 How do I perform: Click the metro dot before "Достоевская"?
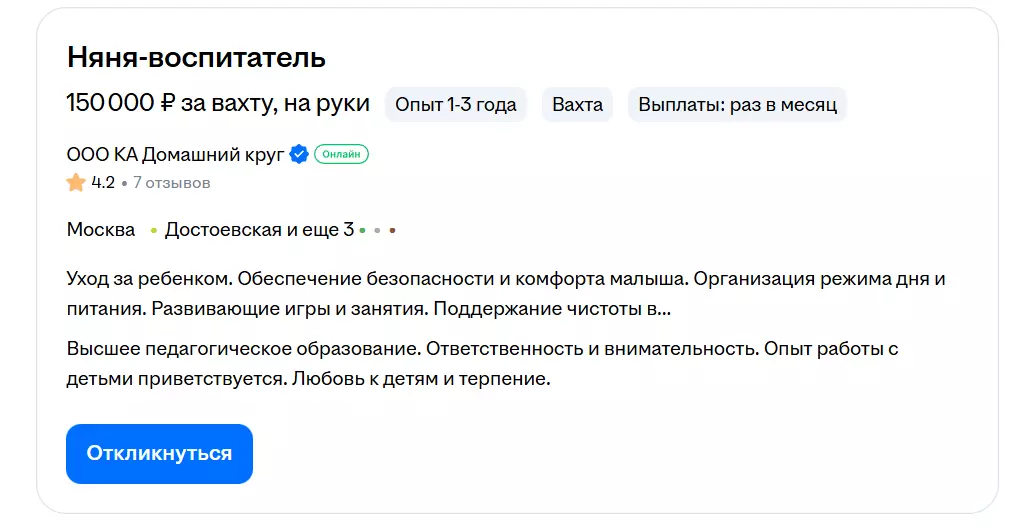click(154, 231)
